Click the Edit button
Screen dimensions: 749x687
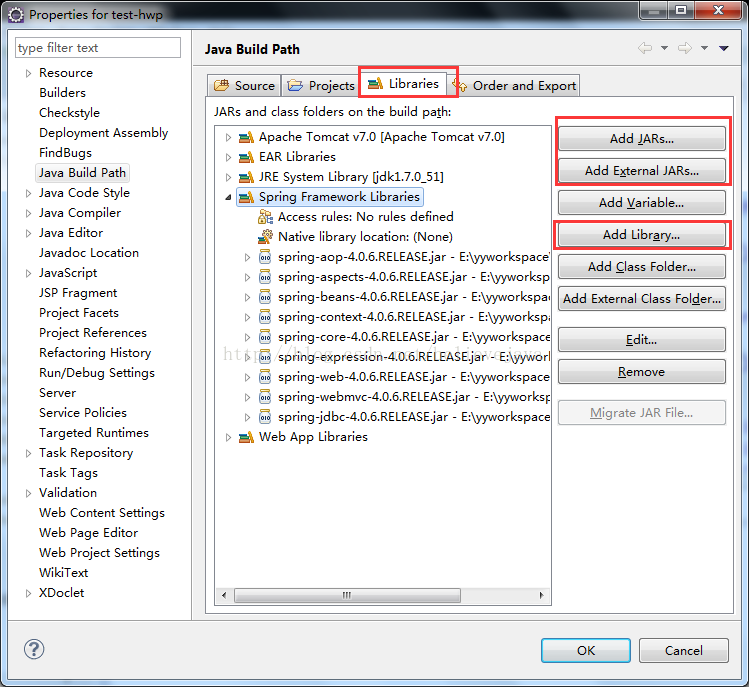[x=642, y=340]
